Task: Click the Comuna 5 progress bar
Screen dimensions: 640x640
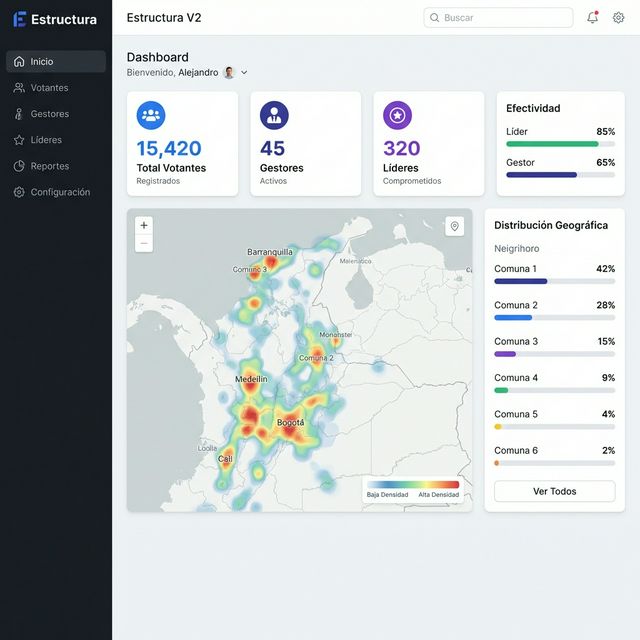Action: (554, 427)
